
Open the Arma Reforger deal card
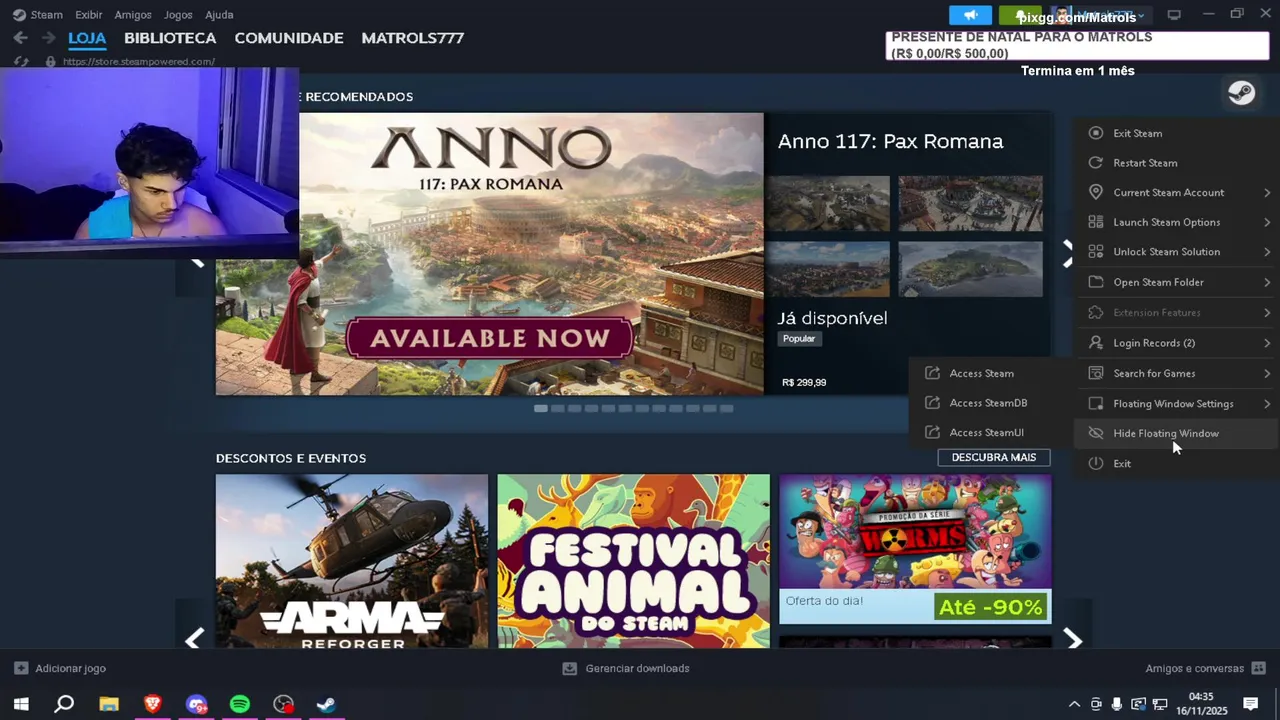point(352,561)
